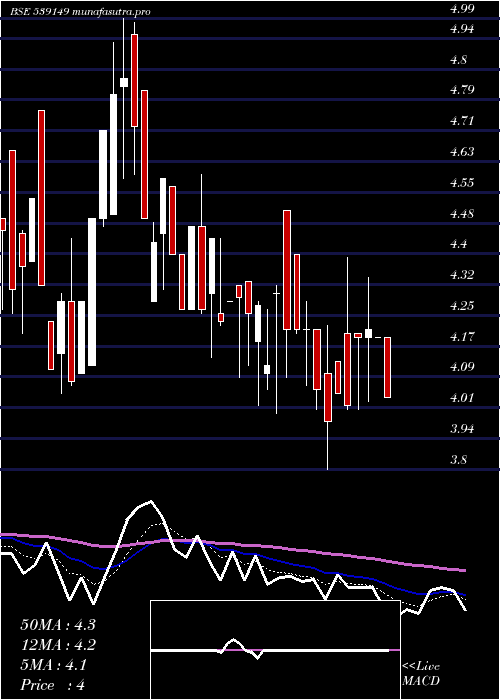Select the 4.25 price level label
The width and height of the screenshot is (500, 700).
click(461, 306)
